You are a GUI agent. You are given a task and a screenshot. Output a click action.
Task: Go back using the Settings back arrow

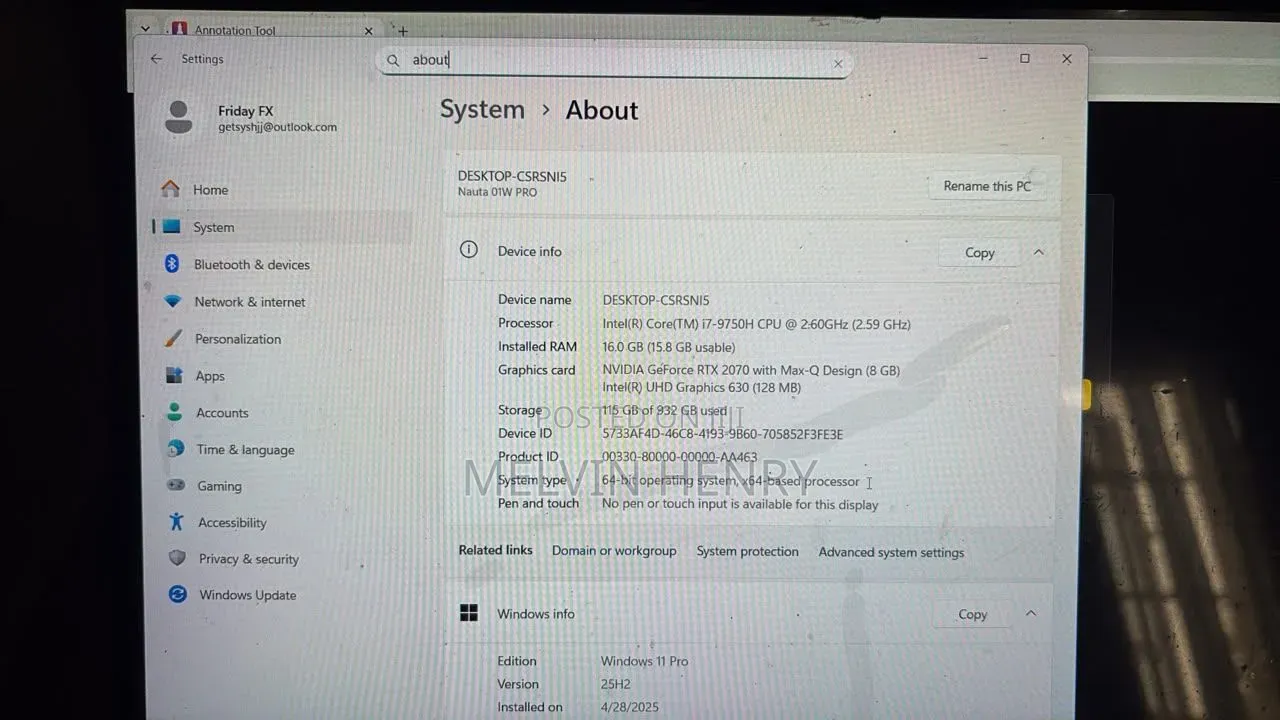156,59
